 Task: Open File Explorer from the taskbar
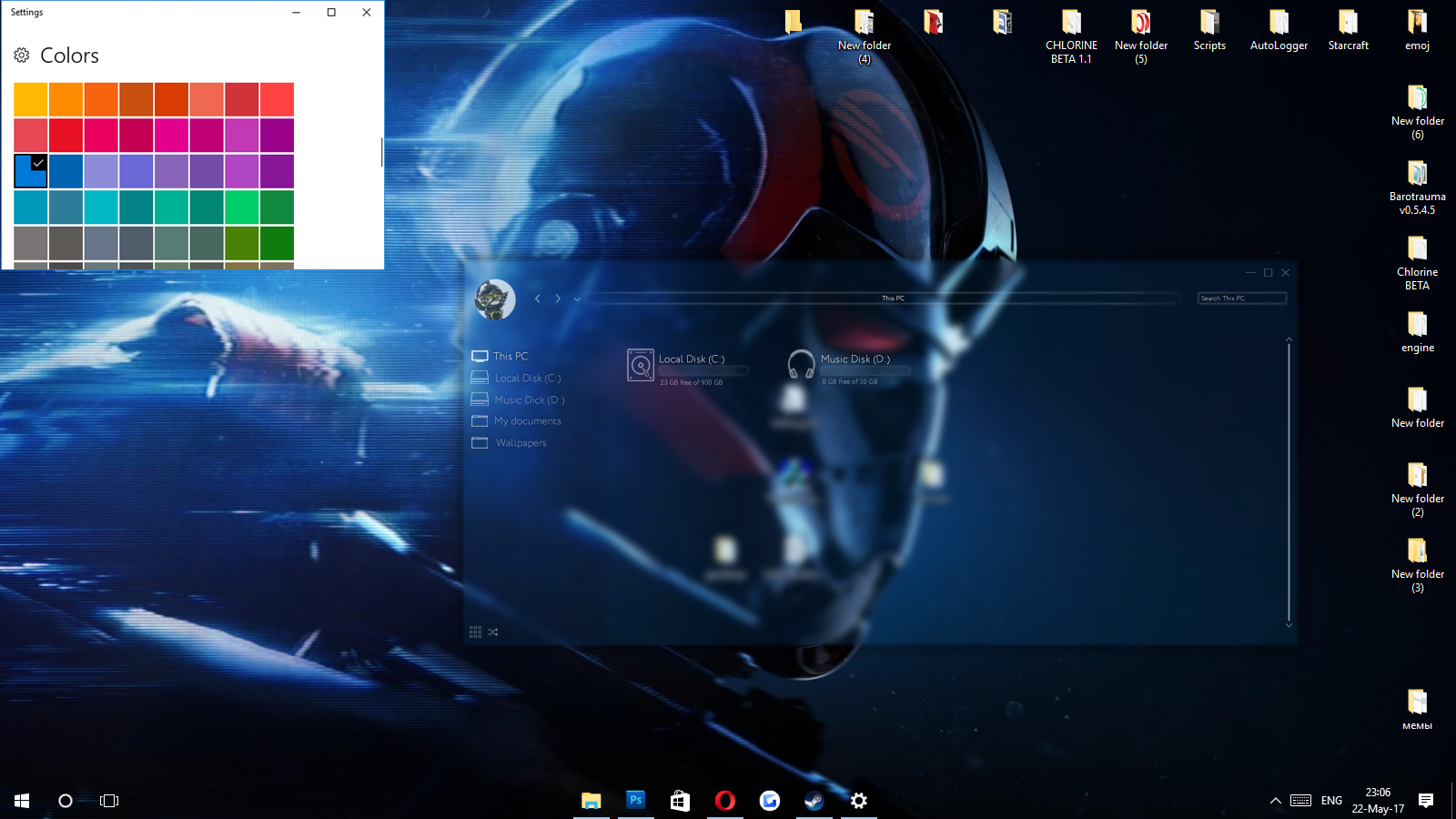click(x=591, y=800)
